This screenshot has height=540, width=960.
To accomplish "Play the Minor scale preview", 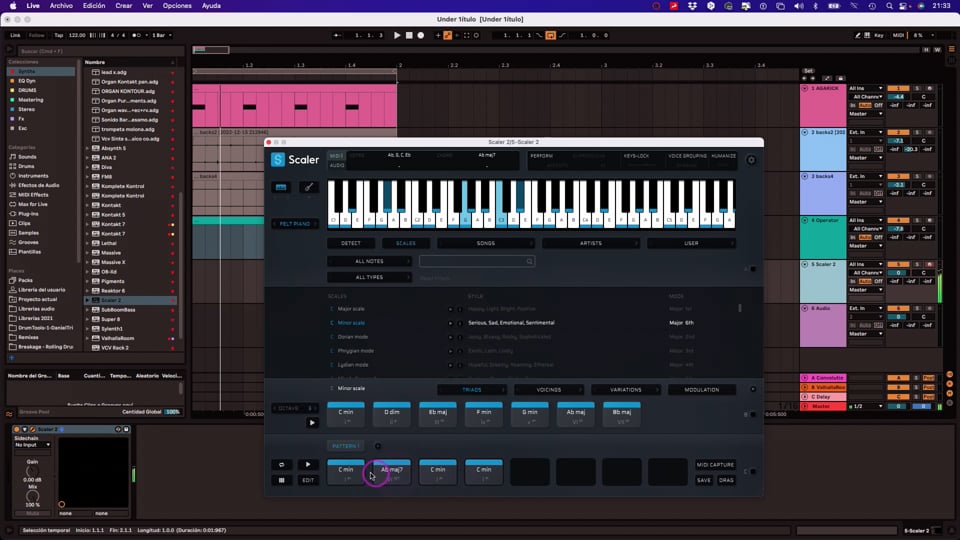I will [x=451, y=323].
